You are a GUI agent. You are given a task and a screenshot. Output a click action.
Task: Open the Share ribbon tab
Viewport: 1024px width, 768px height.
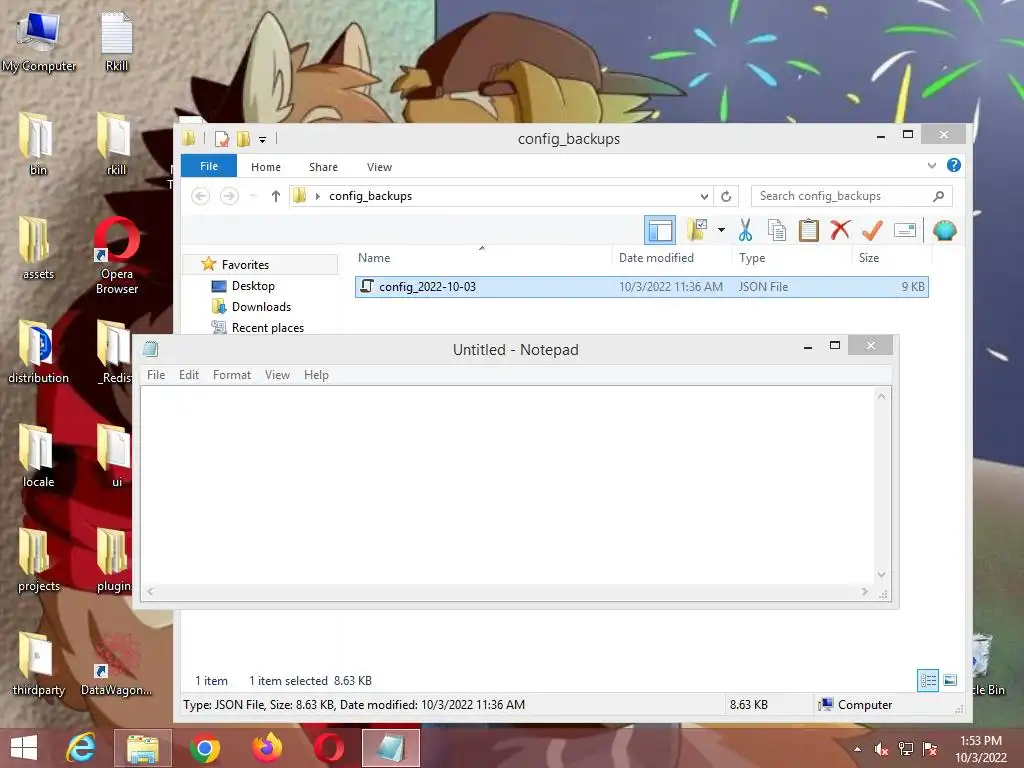click(x=323, y=167)
